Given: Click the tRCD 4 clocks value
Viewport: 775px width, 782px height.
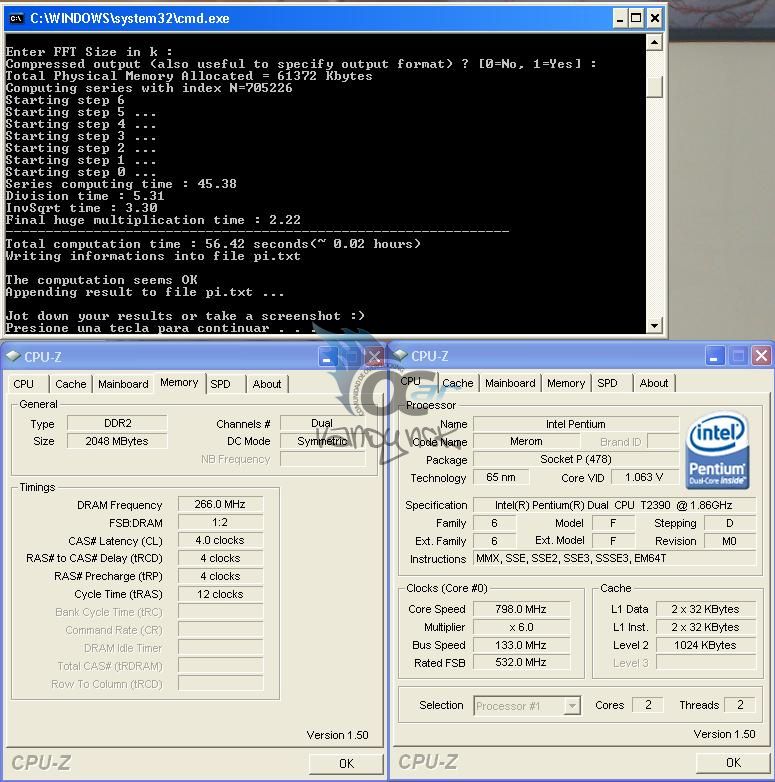Looking at the screenshot, I should tap(220, 558).
